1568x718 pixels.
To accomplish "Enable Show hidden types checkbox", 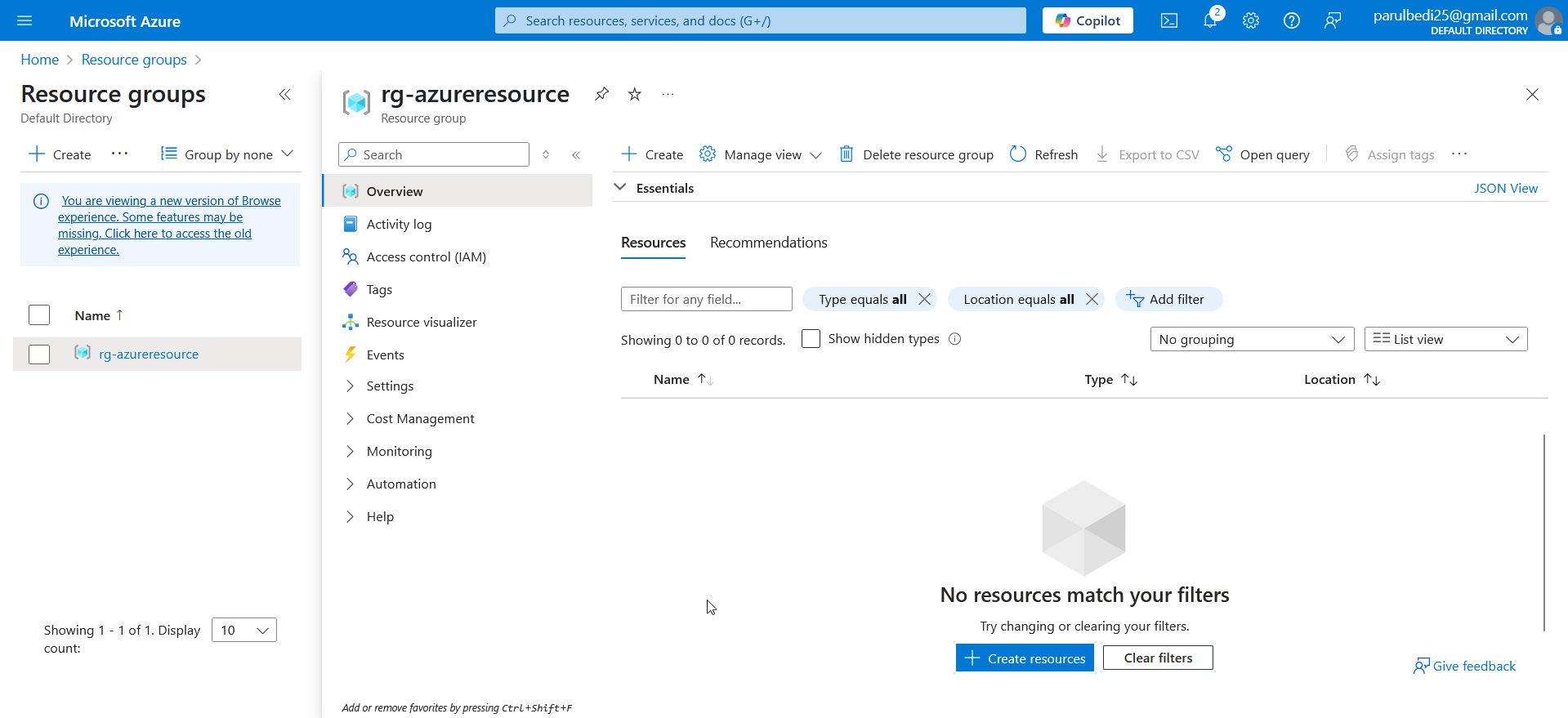I will point(811,339).
